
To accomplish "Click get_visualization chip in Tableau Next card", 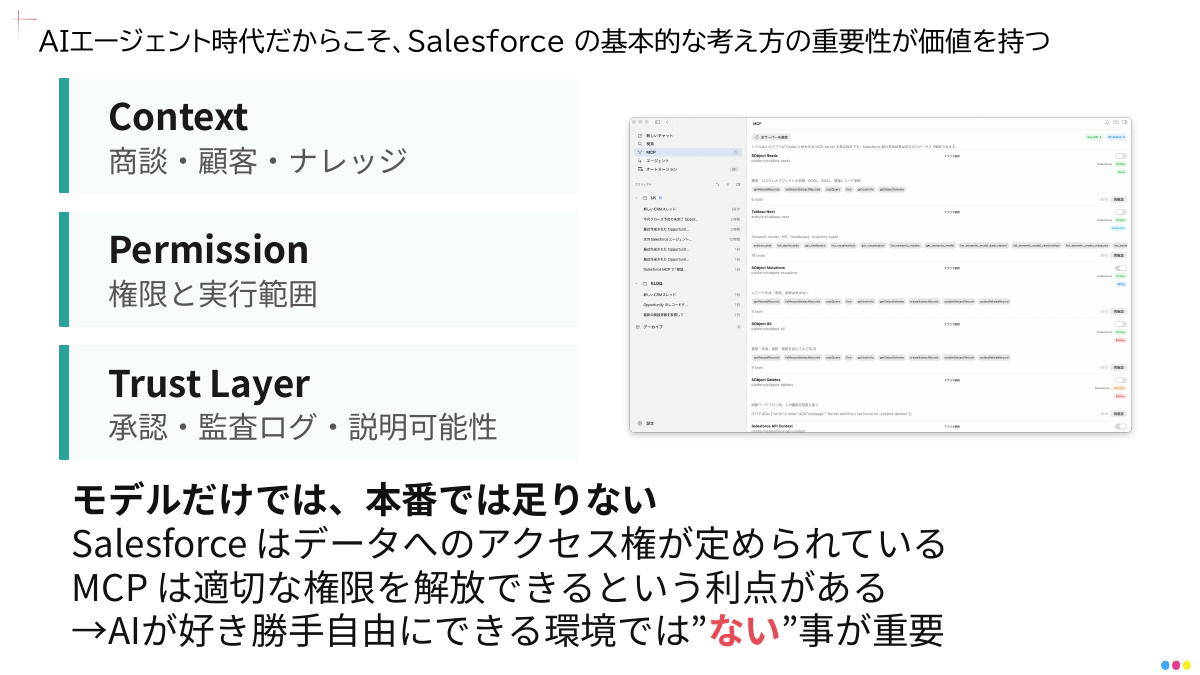I will pyautogui.click(x=873, y=245).
